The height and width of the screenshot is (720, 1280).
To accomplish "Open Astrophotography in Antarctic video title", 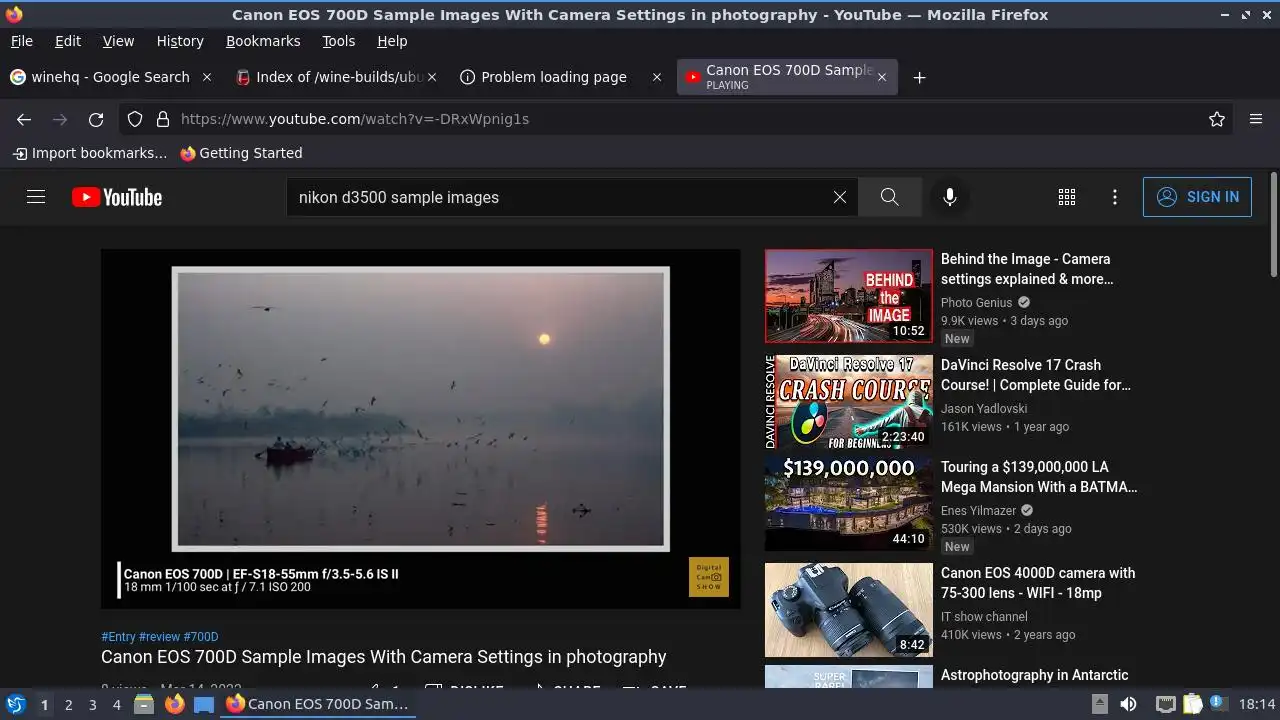I will tap(1034, 675).
